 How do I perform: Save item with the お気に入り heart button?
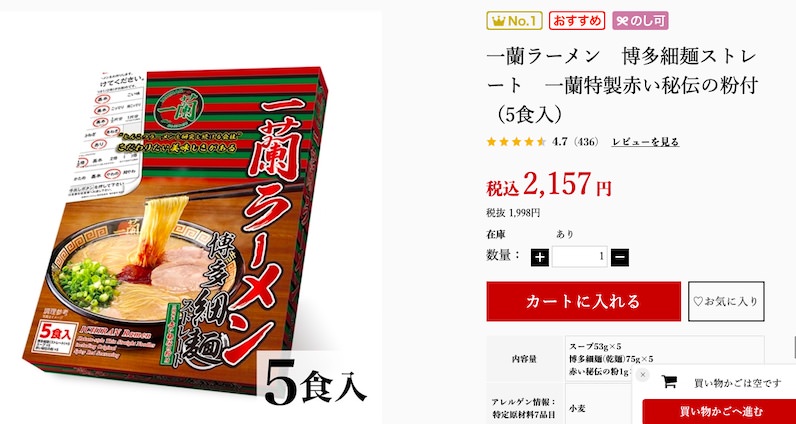click(x=726, y=302)
